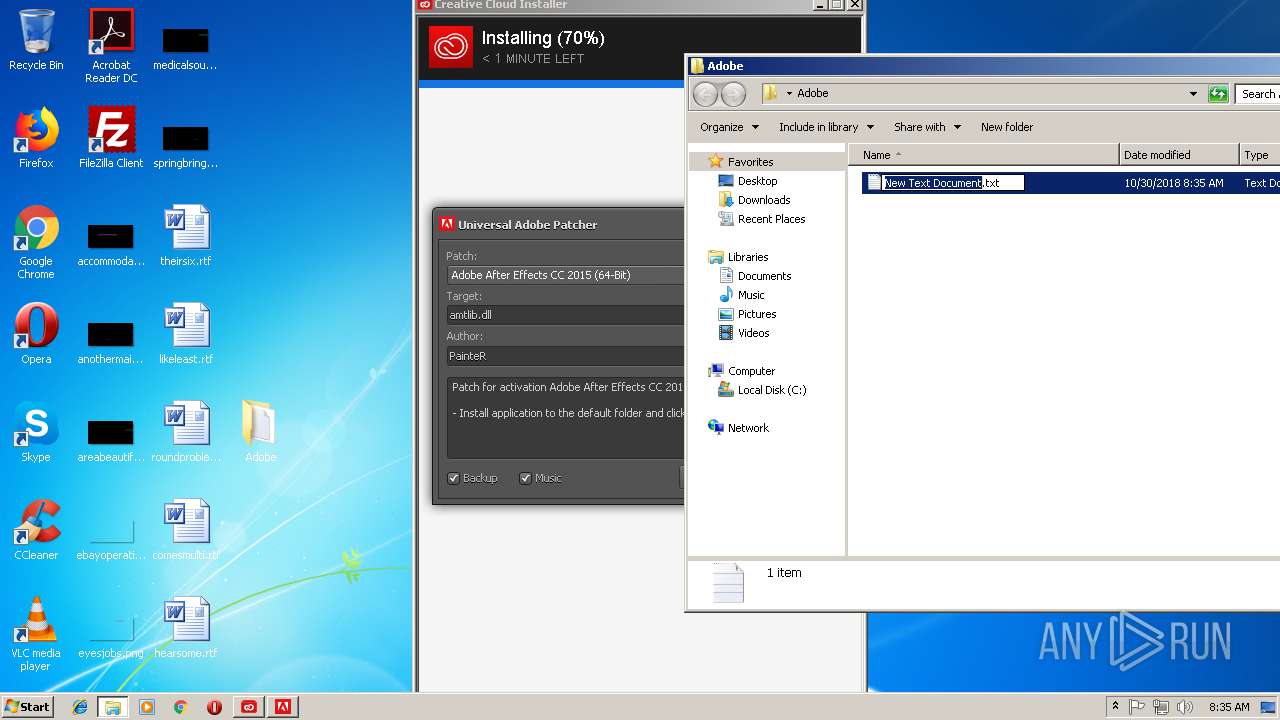Click Windows Media Player taskbar icon
Image resolution: width=1280 pixels, height=720 pixels.
click(147, 707)
